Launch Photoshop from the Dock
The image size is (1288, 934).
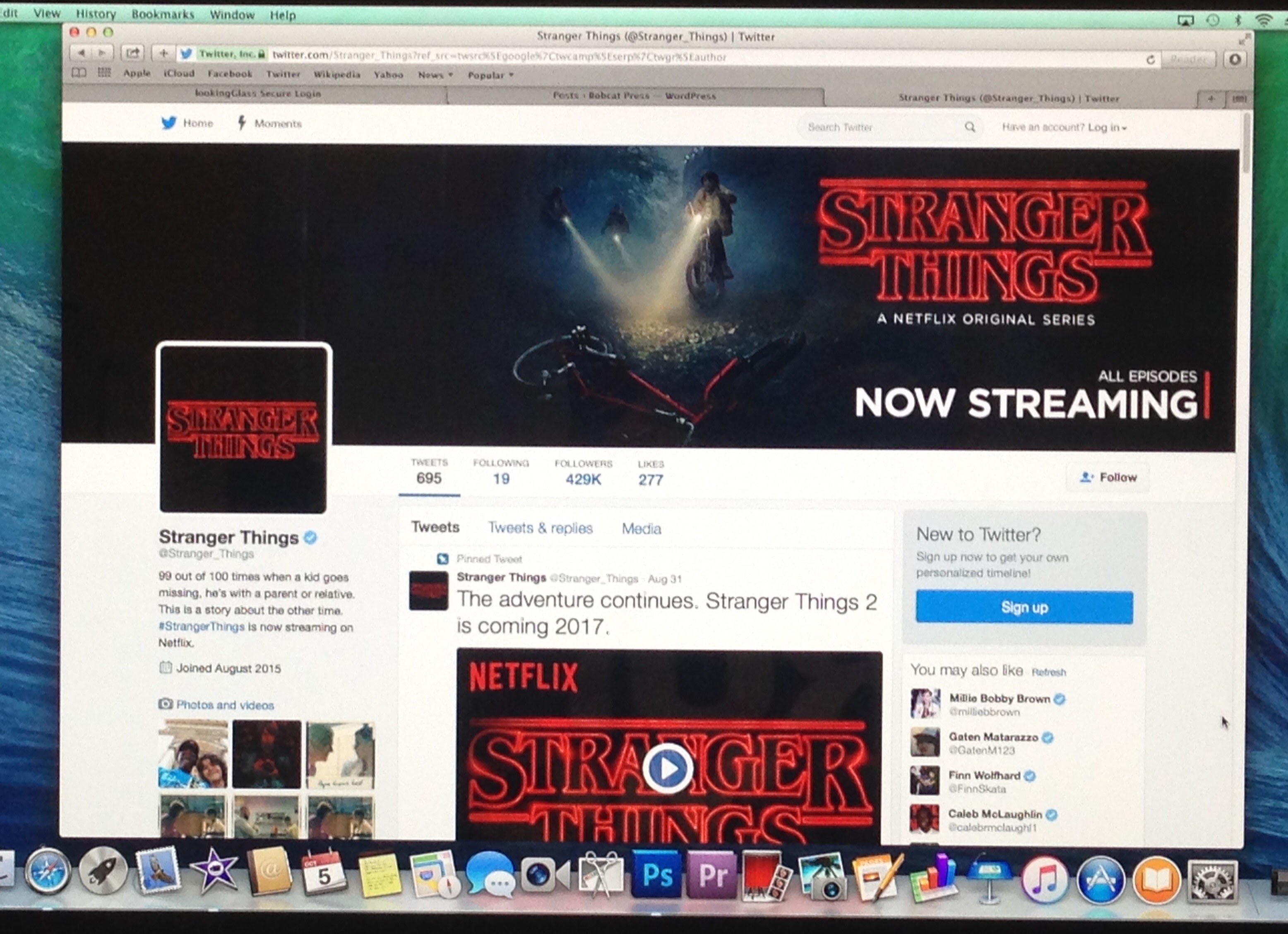coord(656,875)
